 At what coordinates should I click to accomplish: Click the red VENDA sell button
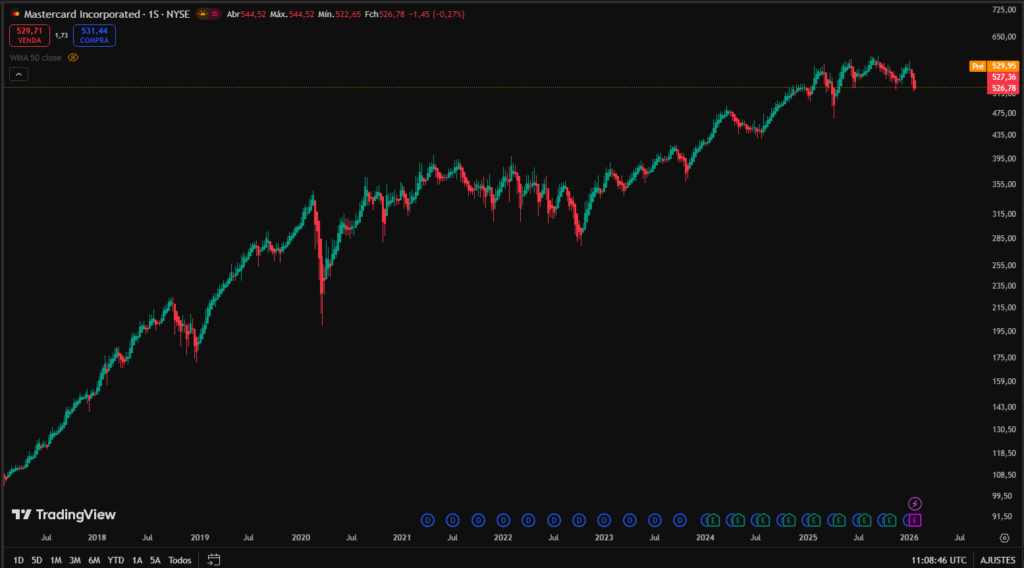click(x=28, y=35)
